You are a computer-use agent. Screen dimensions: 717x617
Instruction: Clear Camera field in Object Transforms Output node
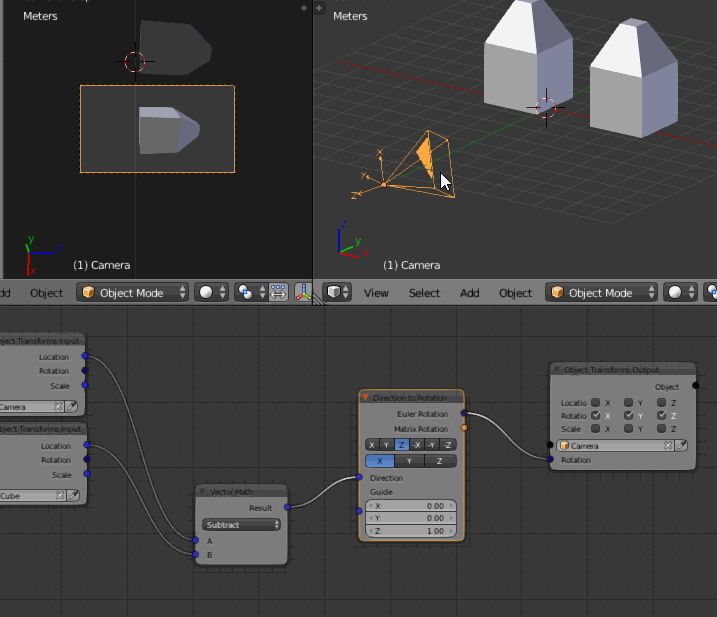coord(668,445)
